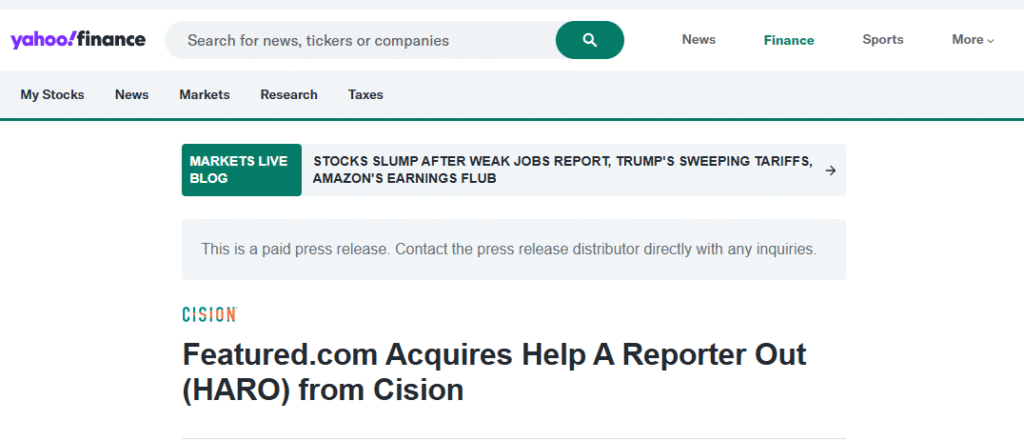The image size is (1024, 441).
Task: Open the More navigation dropdown label
Action: point(967,40)
